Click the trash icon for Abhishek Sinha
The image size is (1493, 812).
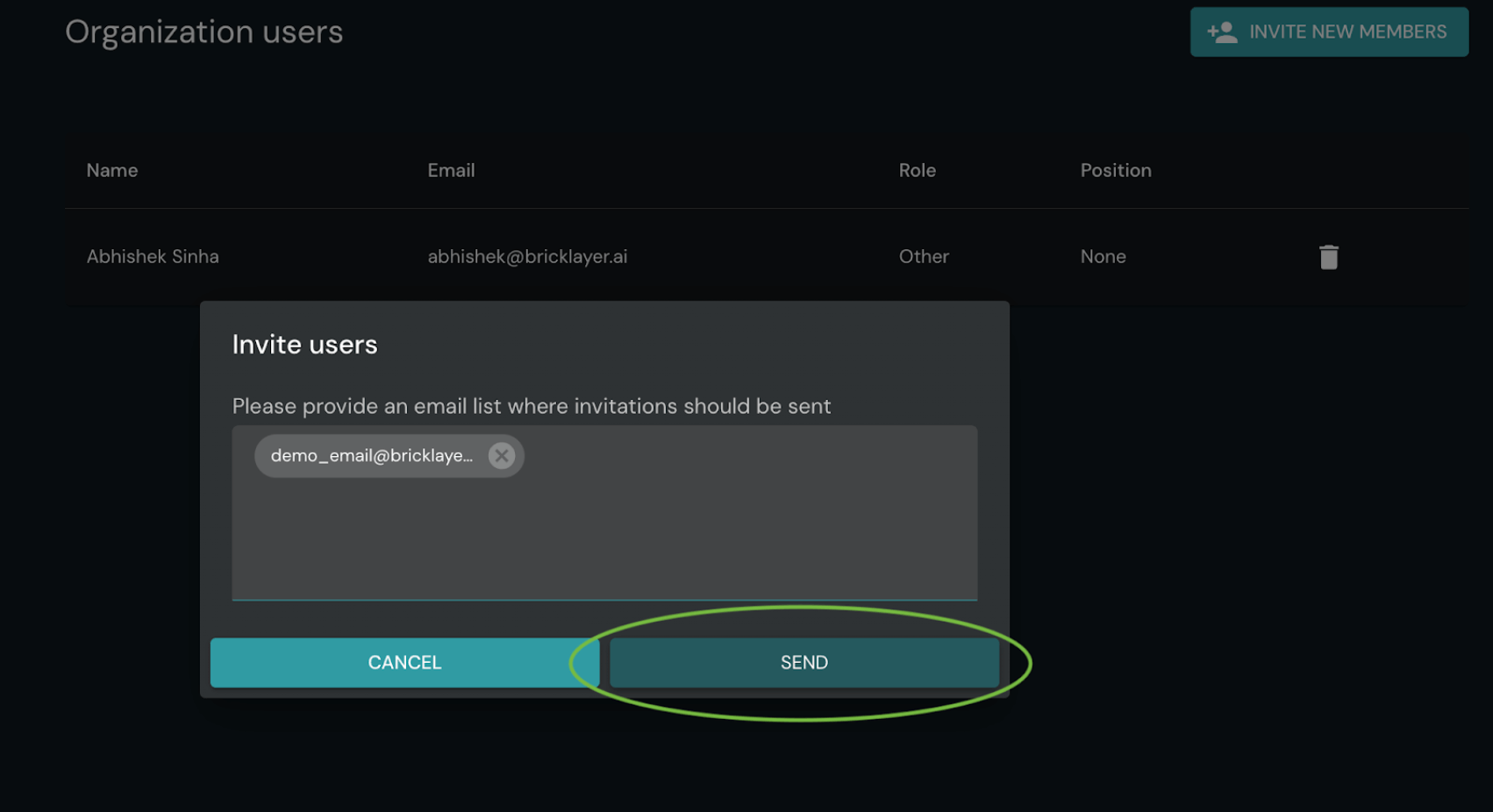[1328, 257]
